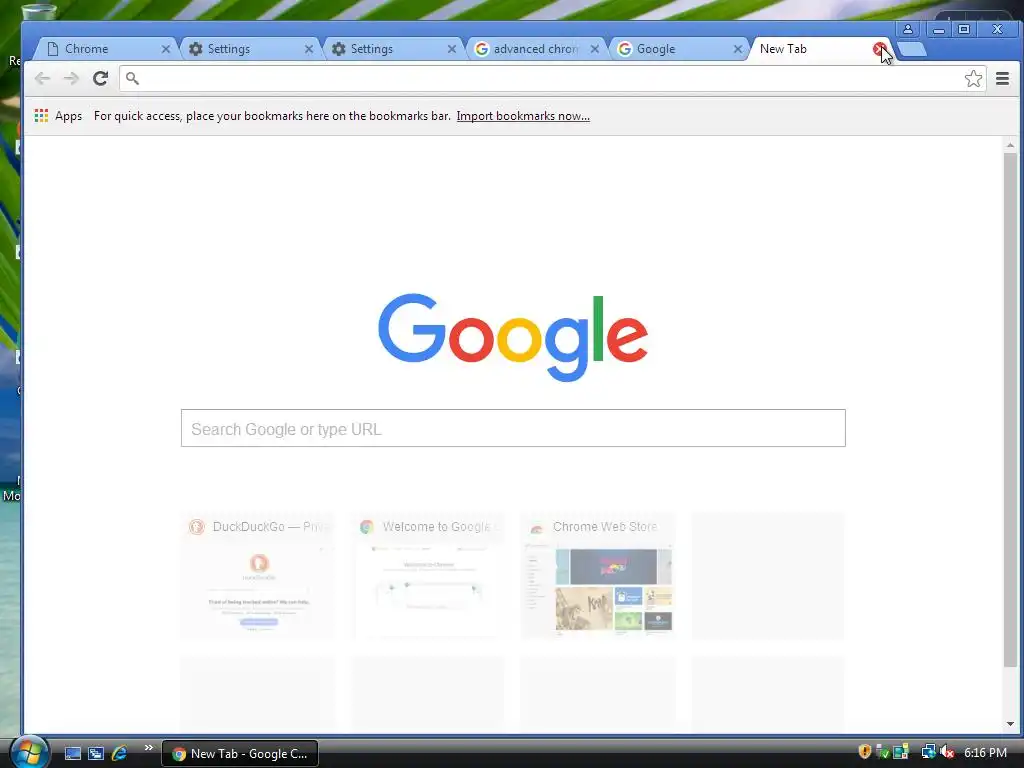Go back with the back arrow
Viewport: 1024px width, 768px height.
tap(42, 79)
